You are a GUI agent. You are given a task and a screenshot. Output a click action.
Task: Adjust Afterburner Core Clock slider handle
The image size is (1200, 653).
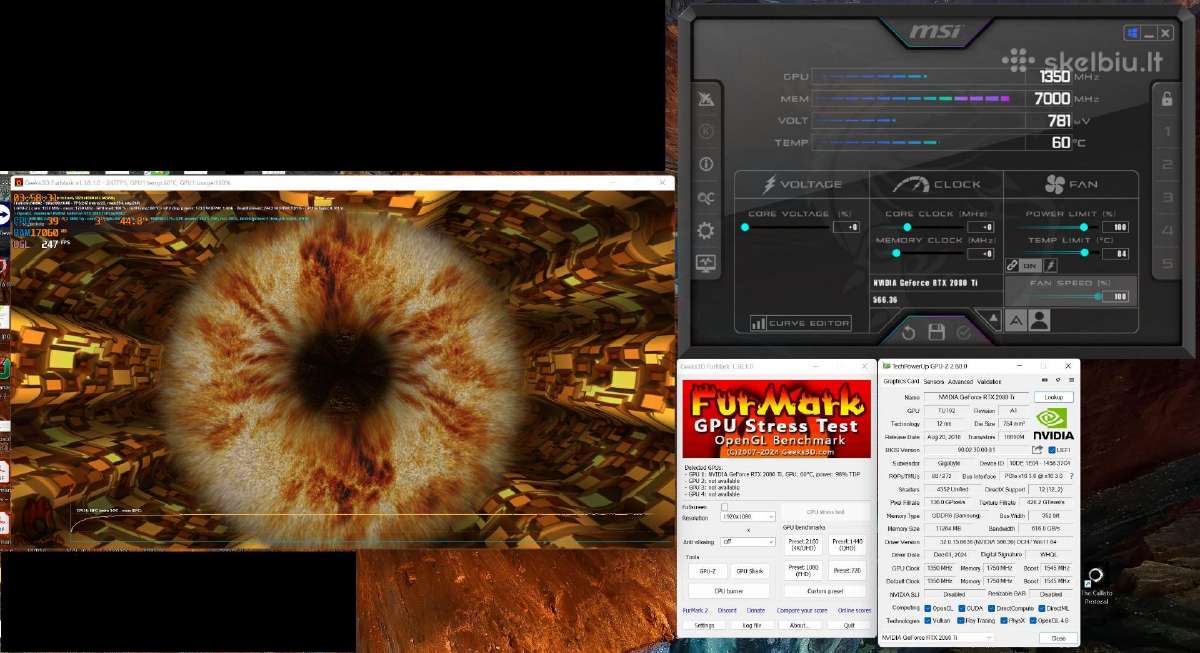point(907,227)
